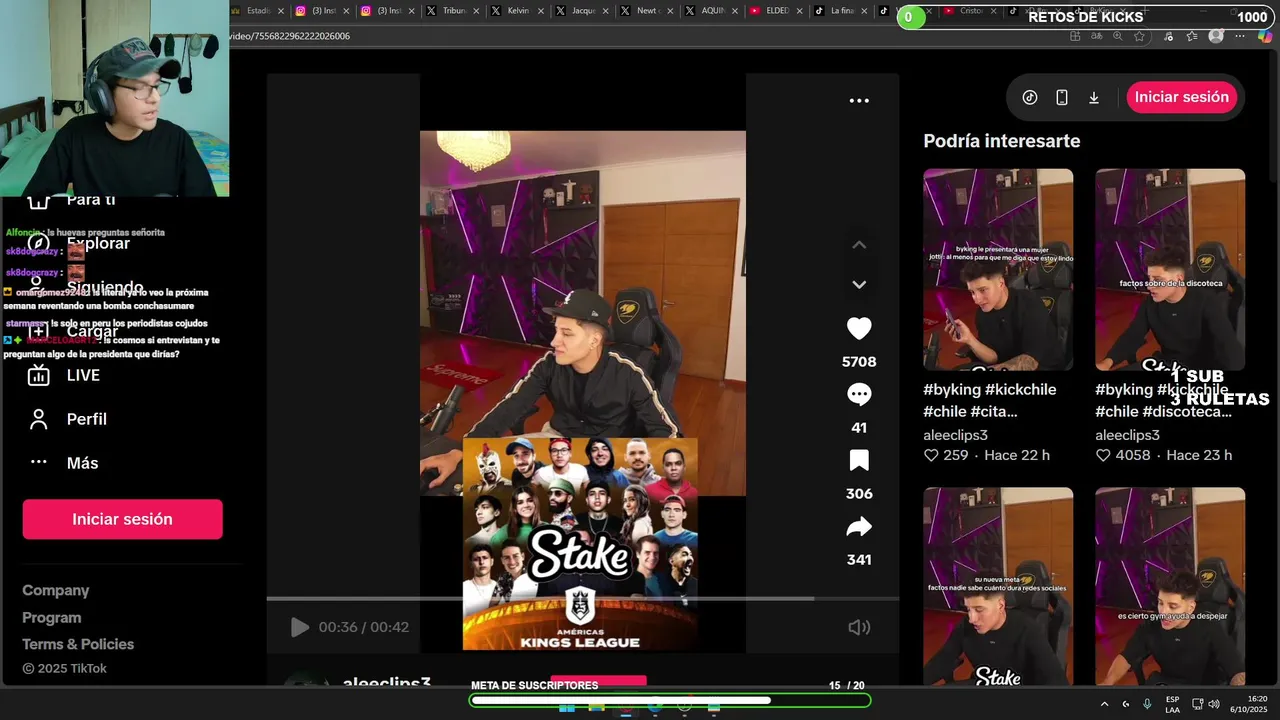Click the LIVE TV icon in sidebar

pos(38,375)
